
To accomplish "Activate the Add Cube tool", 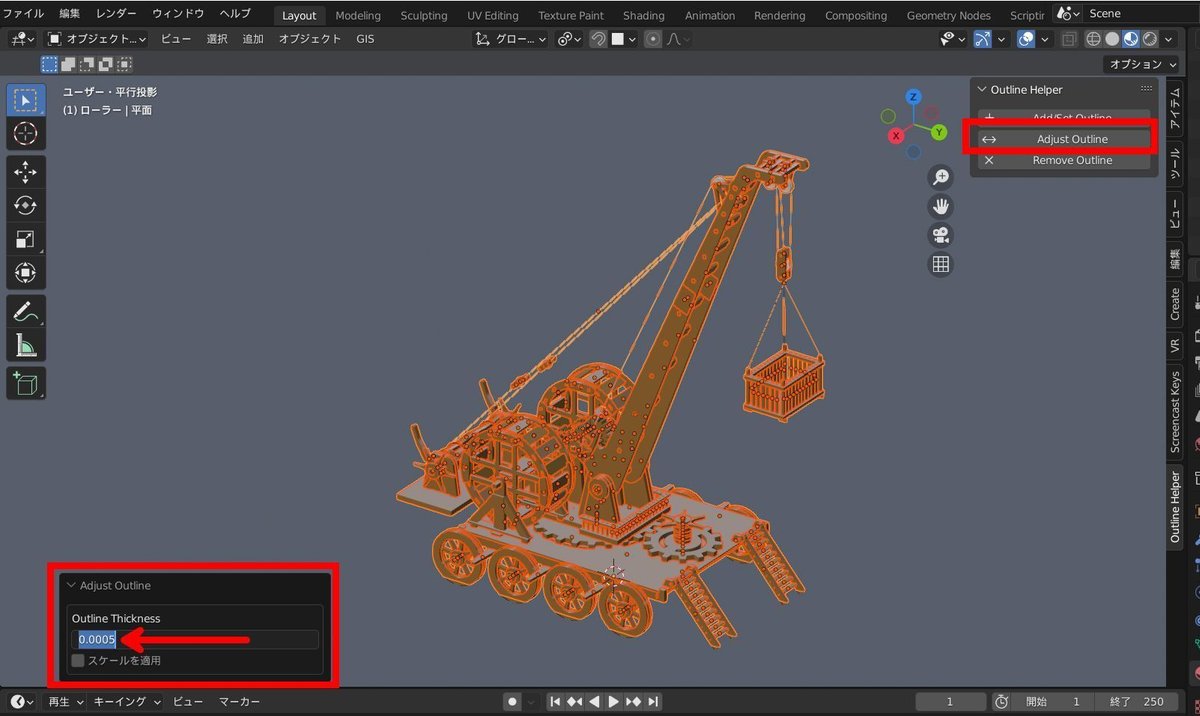I will 25,383.
